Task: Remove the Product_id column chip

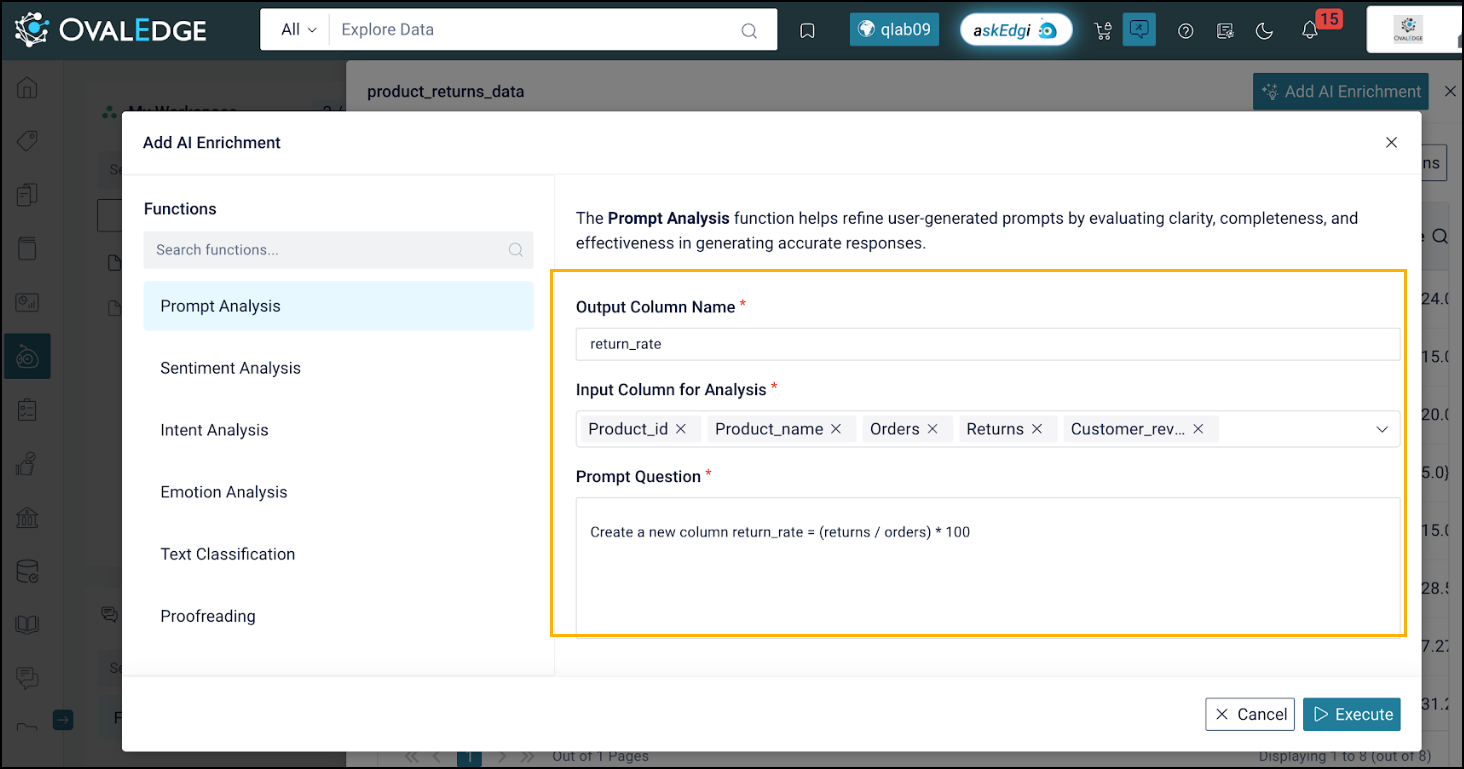Action: click(681, 429)
